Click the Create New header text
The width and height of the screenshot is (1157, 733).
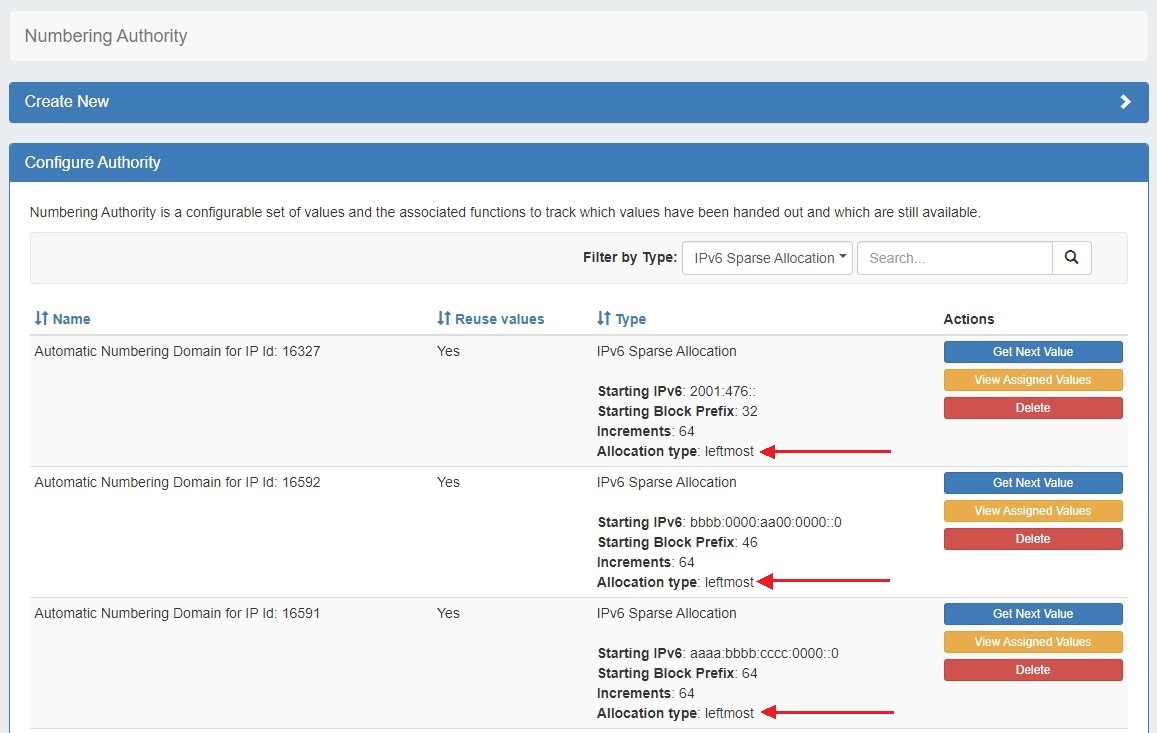(67, 102)
